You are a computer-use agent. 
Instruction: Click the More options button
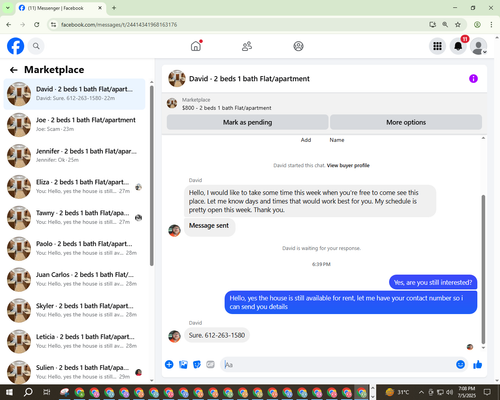coord(406,122)
